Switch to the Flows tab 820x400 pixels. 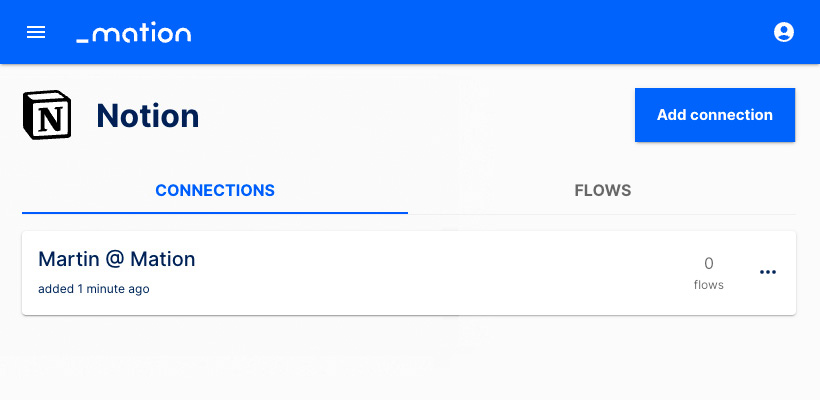coord(602,190)
